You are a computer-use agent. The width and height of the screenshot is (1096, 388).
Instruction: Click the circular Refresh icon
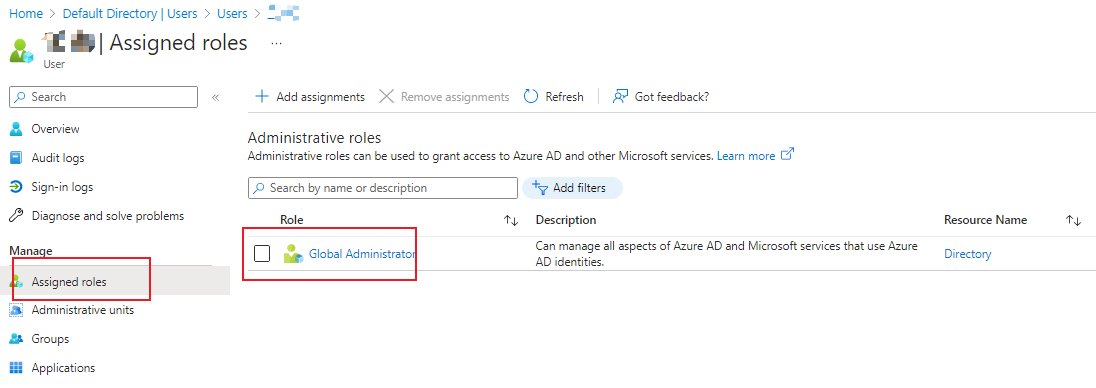tap(531, 96)
